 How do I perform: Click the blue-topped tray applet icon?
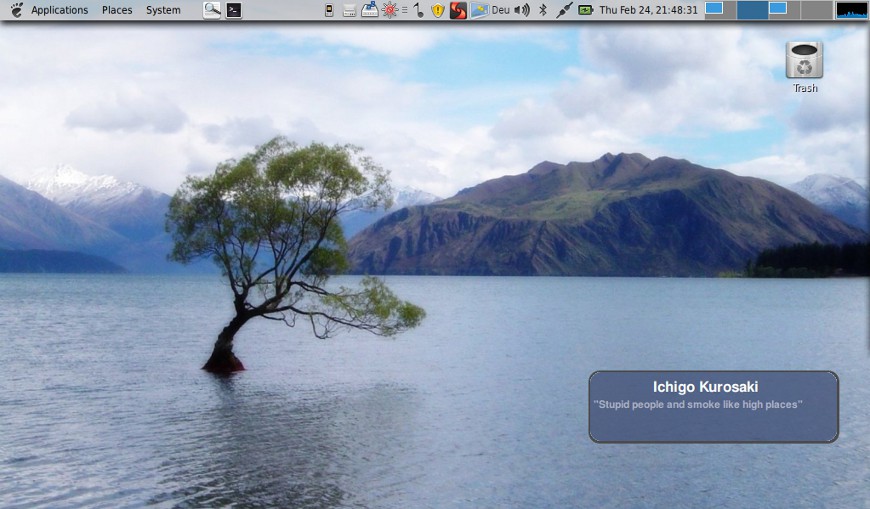click(370, 10)
